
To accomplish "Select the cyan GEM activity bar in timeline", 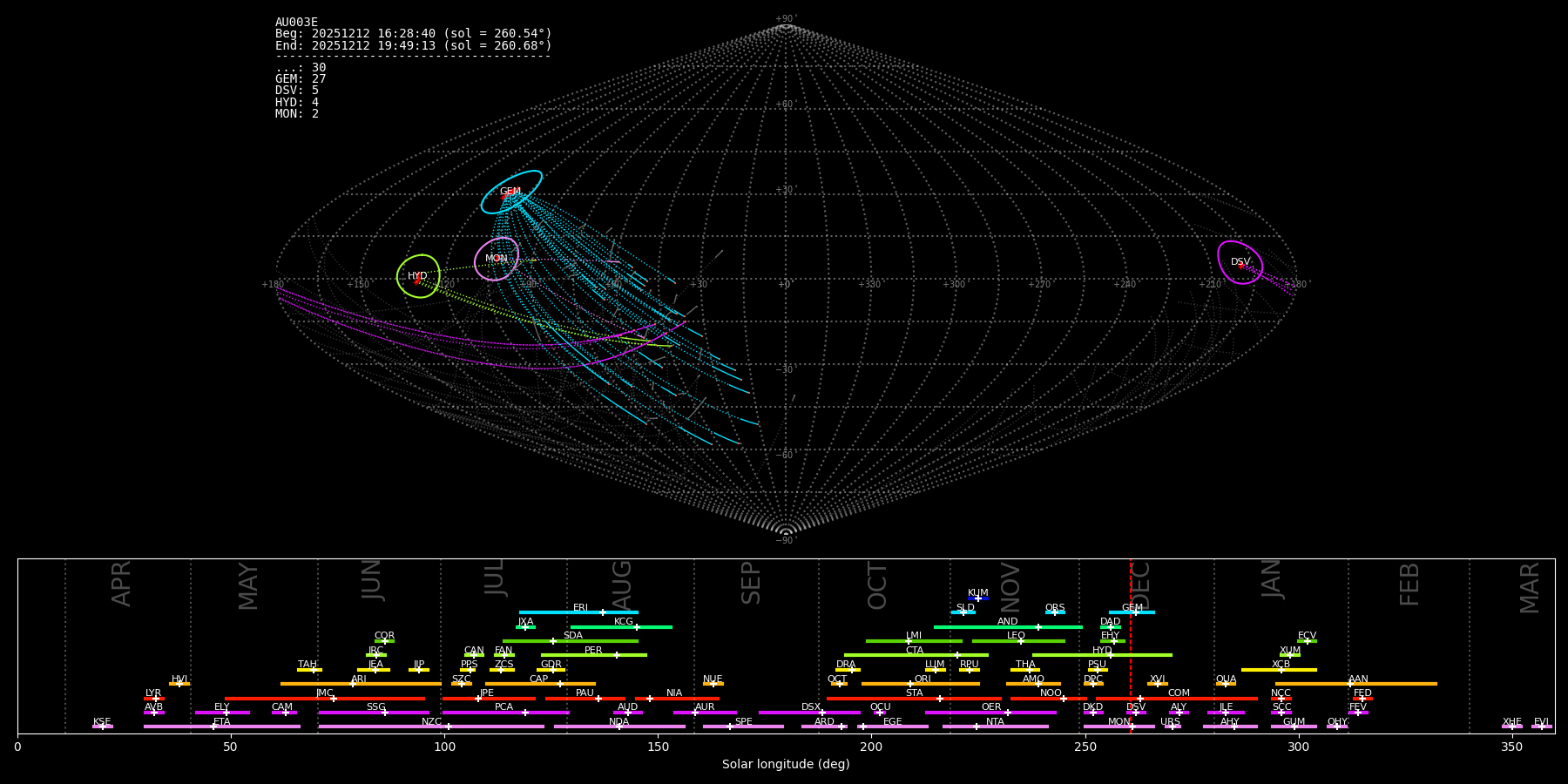I will click(x=1132, y=612).
